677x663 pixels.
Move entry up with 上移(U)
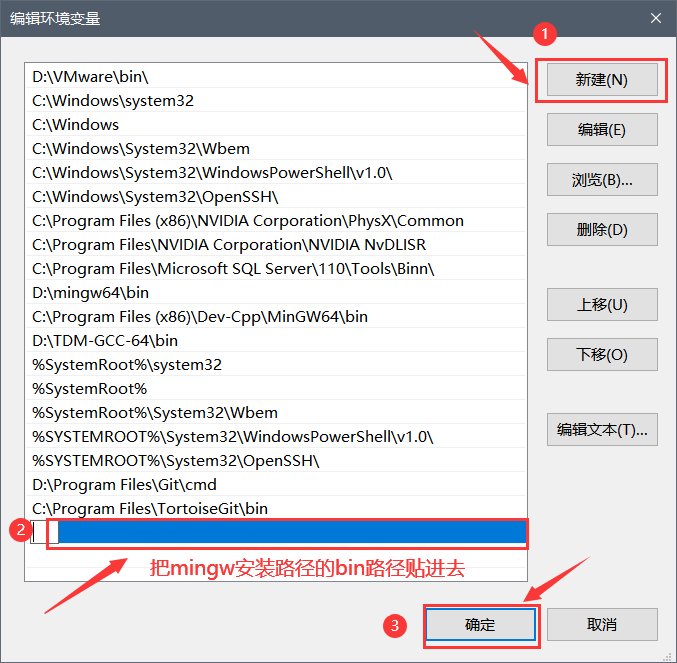602,305
